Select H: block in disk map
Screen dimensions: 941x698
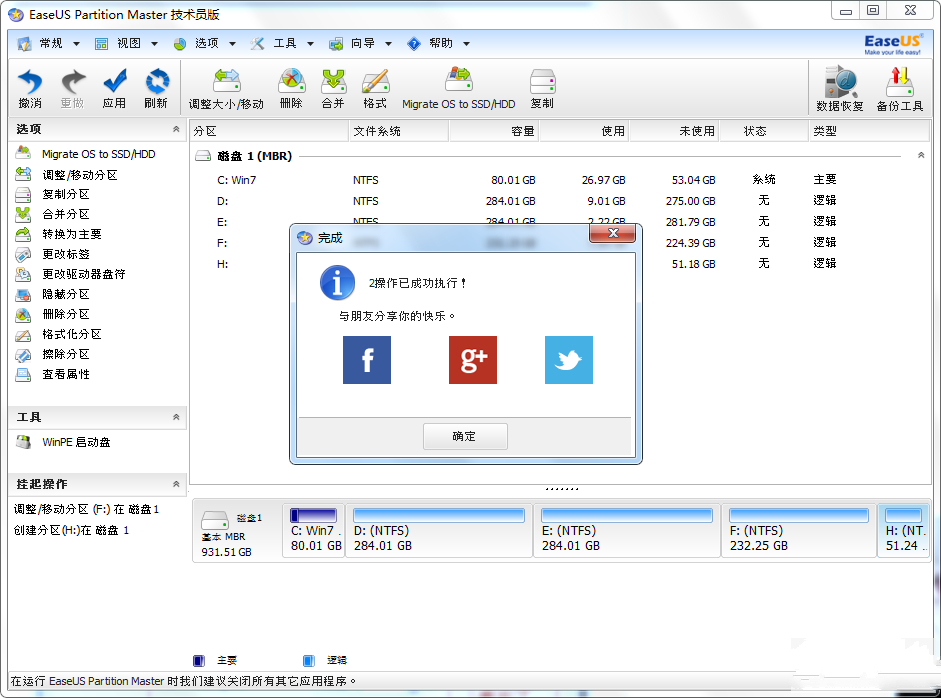point(904,531)
